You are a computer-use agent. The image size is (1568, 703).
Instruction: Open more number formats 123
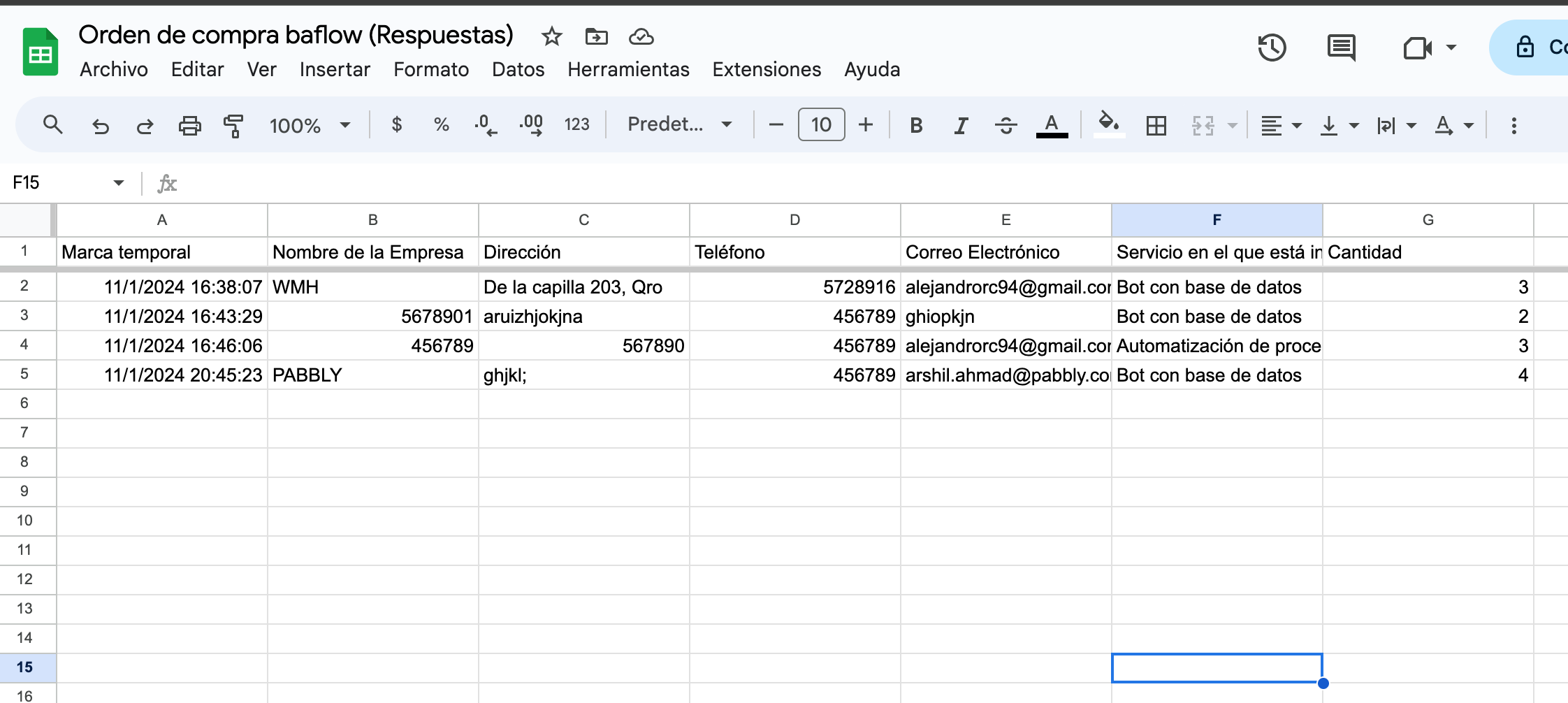click(x=577, y=125)
